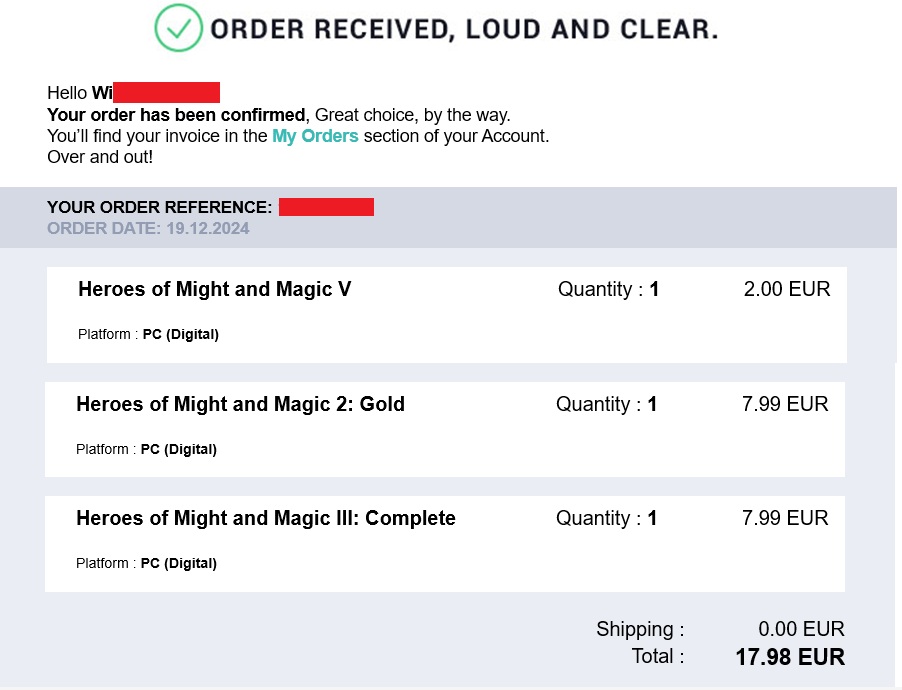
Task: Select Heroes of Might and Magic 2: Gold title
Action: 240,404
